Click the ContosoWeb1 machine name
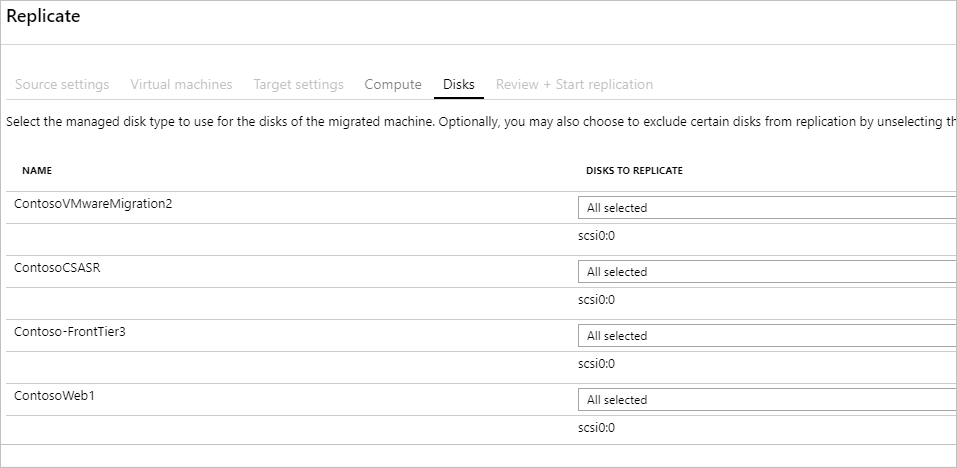This screenshot has width=957, height=468. (54, 396)
